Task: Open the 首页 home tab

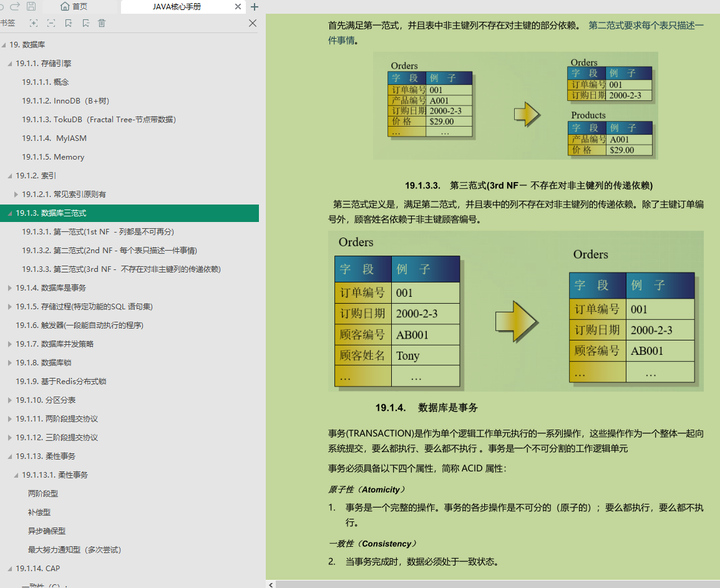Action: tap(74, 6)
